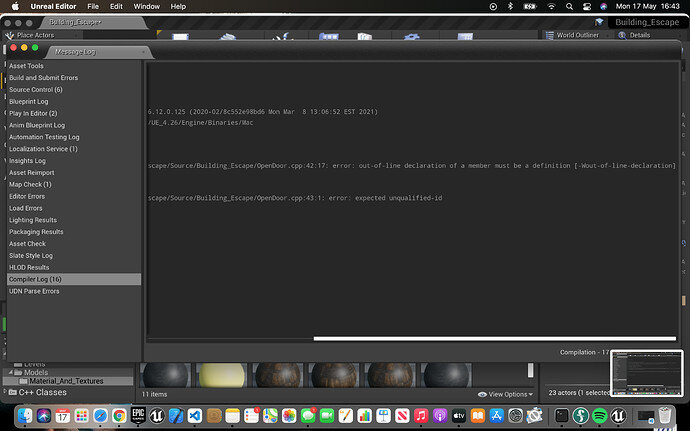Open Finder from the dock
The image size is (690, 431).
coord(25,415)
